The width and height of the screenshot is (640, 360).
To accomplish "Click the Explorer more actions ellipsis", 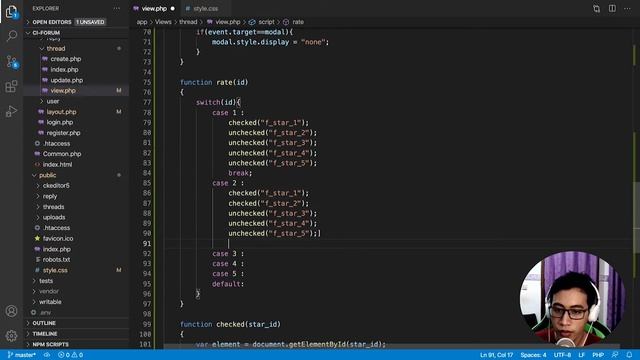I will point(117,9).
